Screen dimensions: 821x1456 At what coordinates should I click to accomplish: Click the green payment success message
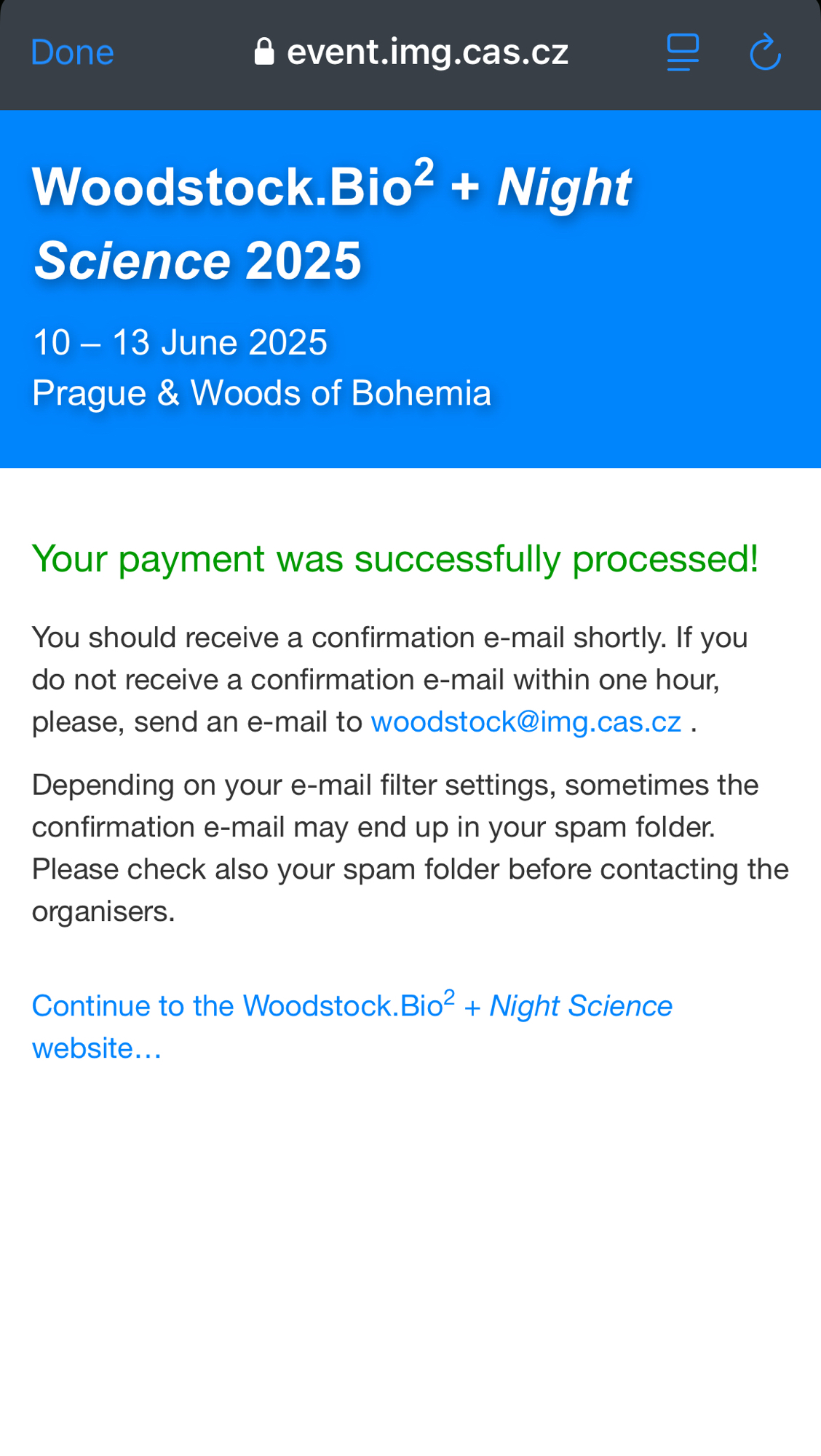tap(395, 559)
